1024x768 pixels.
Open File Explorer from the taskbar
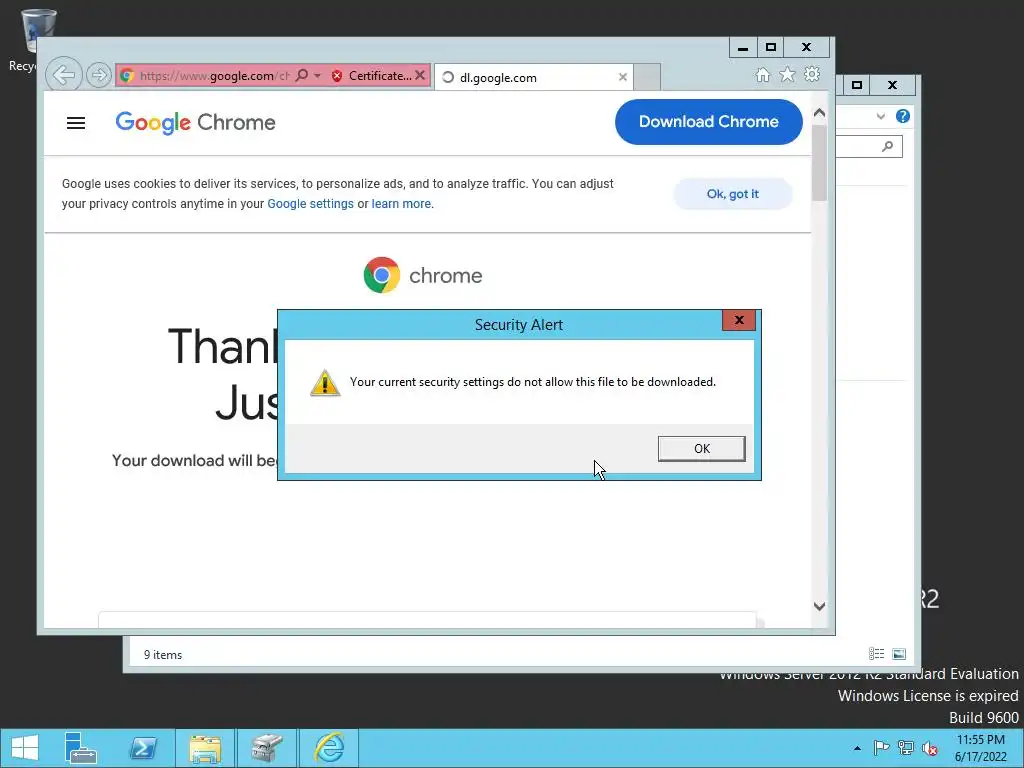coord(204,748)
